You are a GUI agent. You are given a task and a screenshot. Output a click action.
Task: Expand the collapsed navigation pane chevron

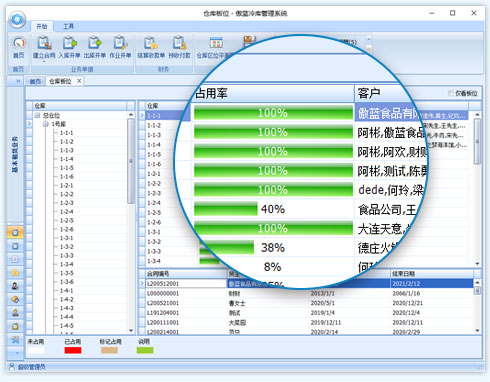click(18, 81)
